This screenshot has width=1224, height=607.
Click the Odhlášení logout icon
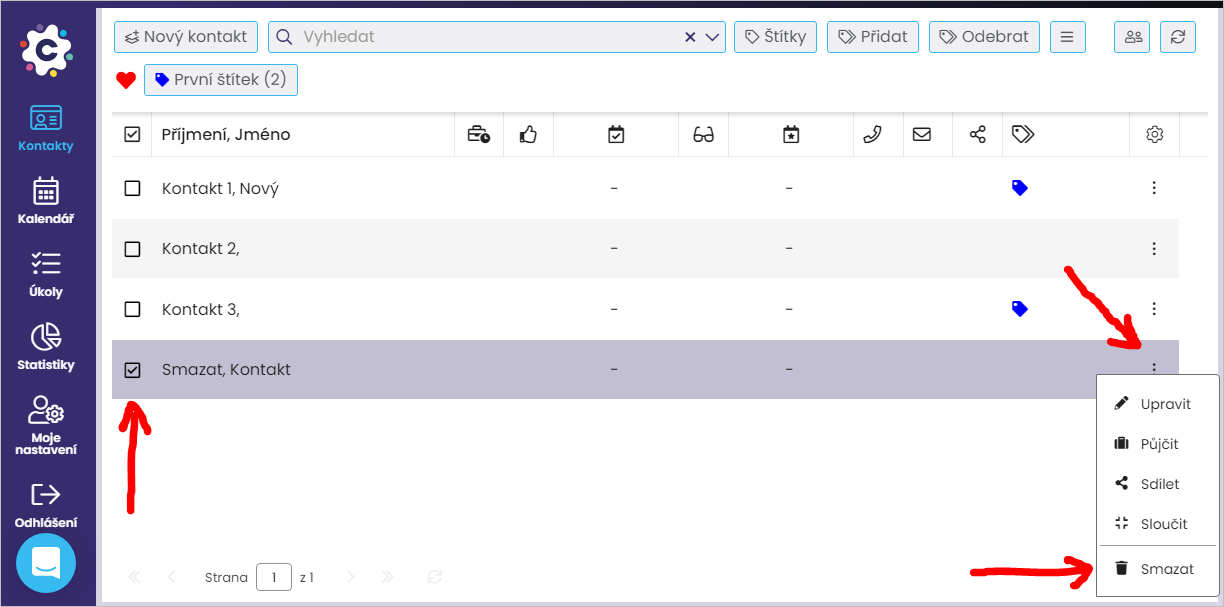point(46,494)
